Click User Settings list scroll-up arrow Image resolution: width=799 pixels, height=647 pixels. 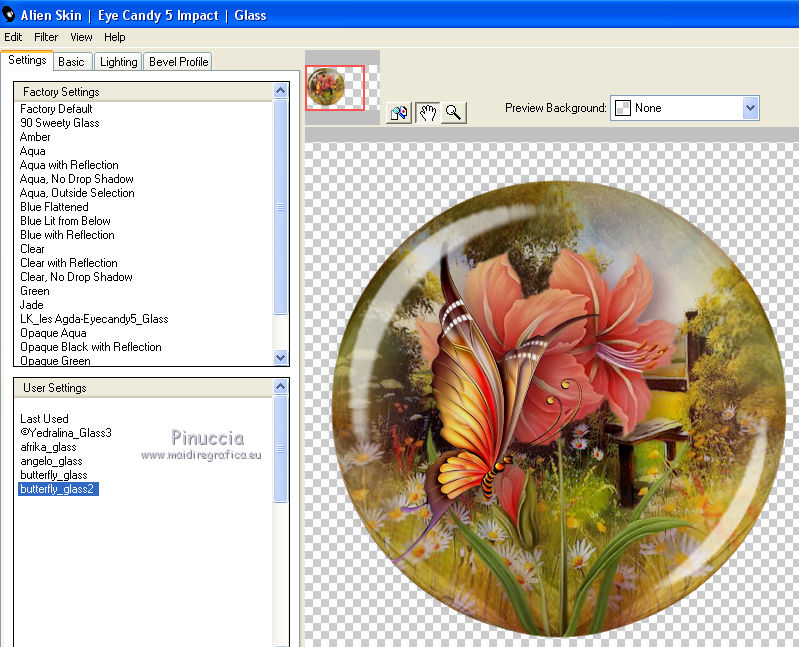tap(280, 387)
